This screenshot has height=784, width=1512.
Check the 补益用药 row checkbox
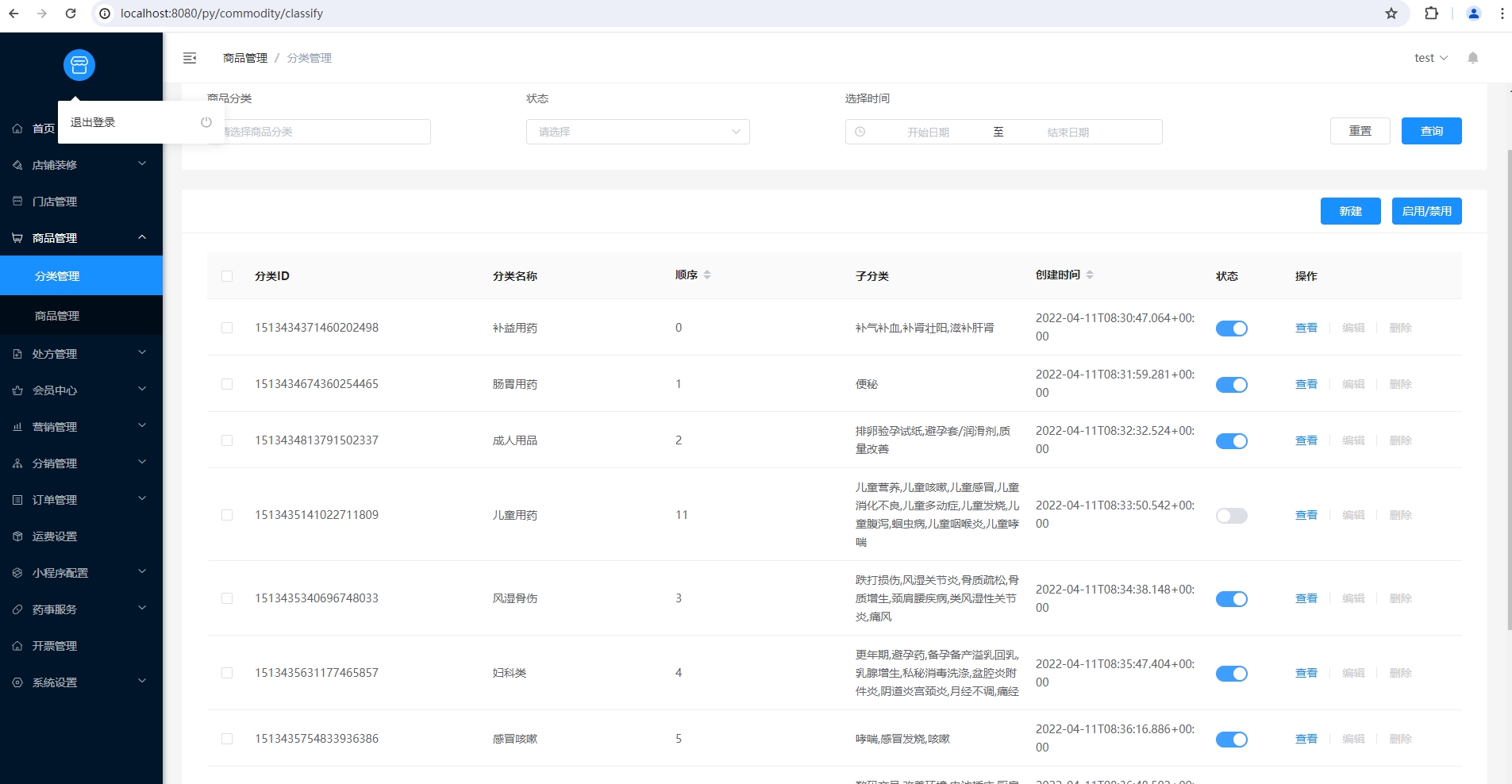click(x=227, y=328)
